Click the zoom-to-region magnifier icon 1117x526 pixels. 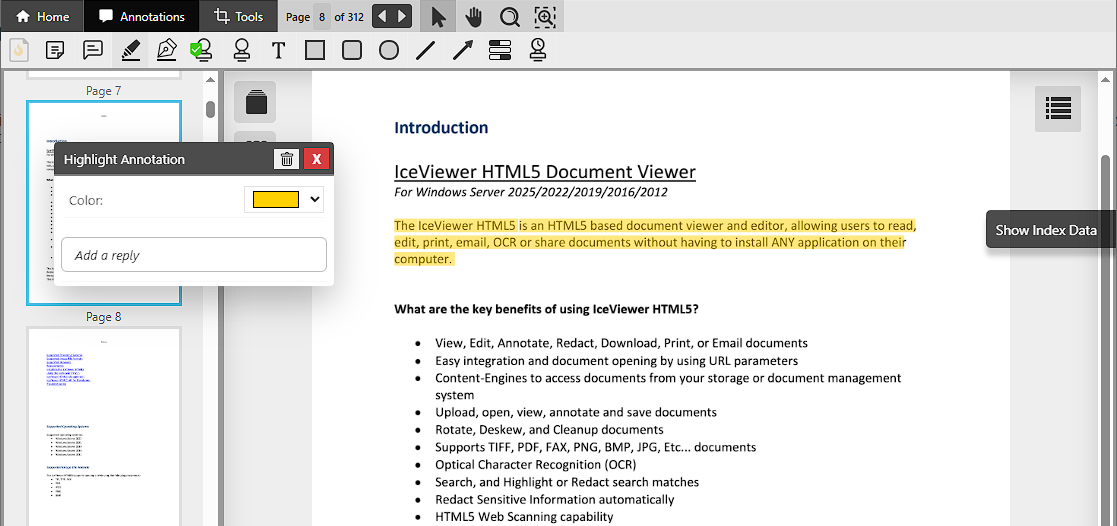click(x=544, y=17)
